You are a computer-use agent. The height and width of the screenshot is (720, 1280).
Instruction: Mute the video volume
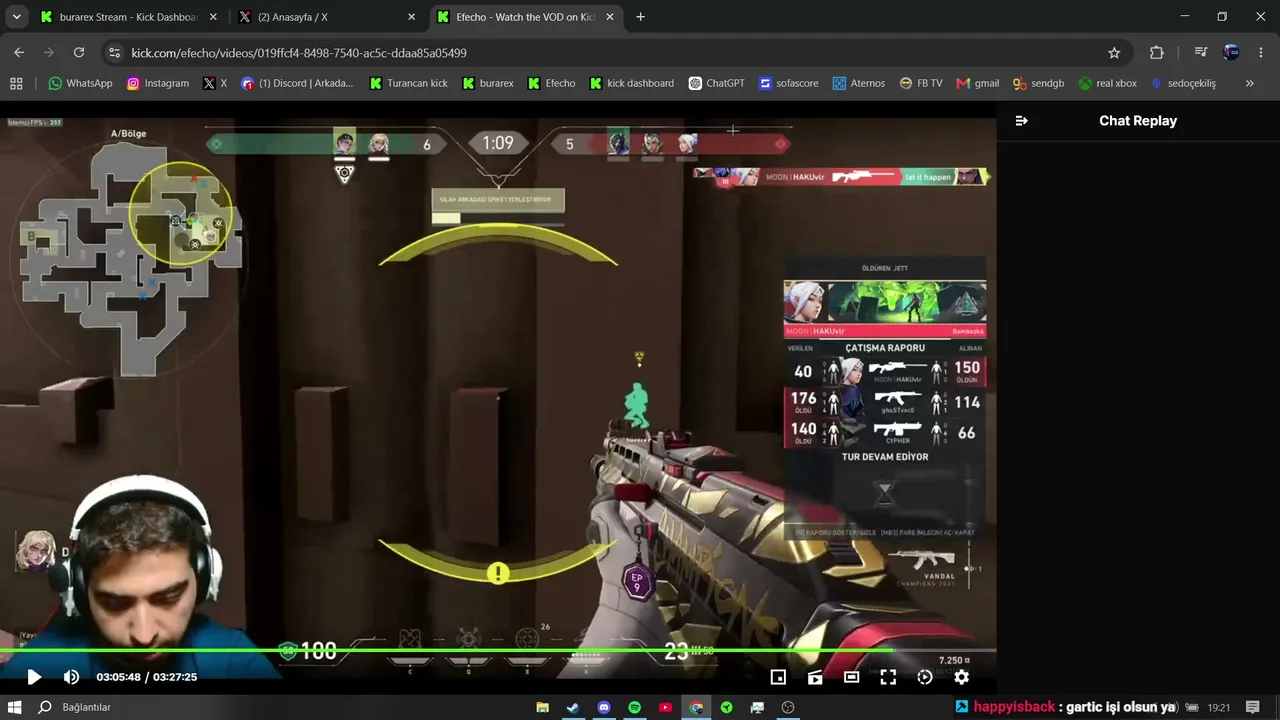(x=71, y=677)
